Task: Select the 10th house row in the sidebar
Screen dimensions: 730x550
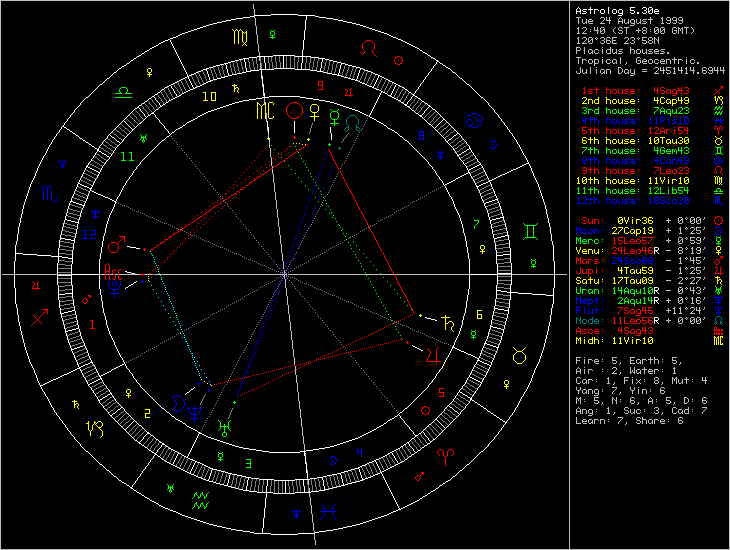Action: (x=647, y=180)
